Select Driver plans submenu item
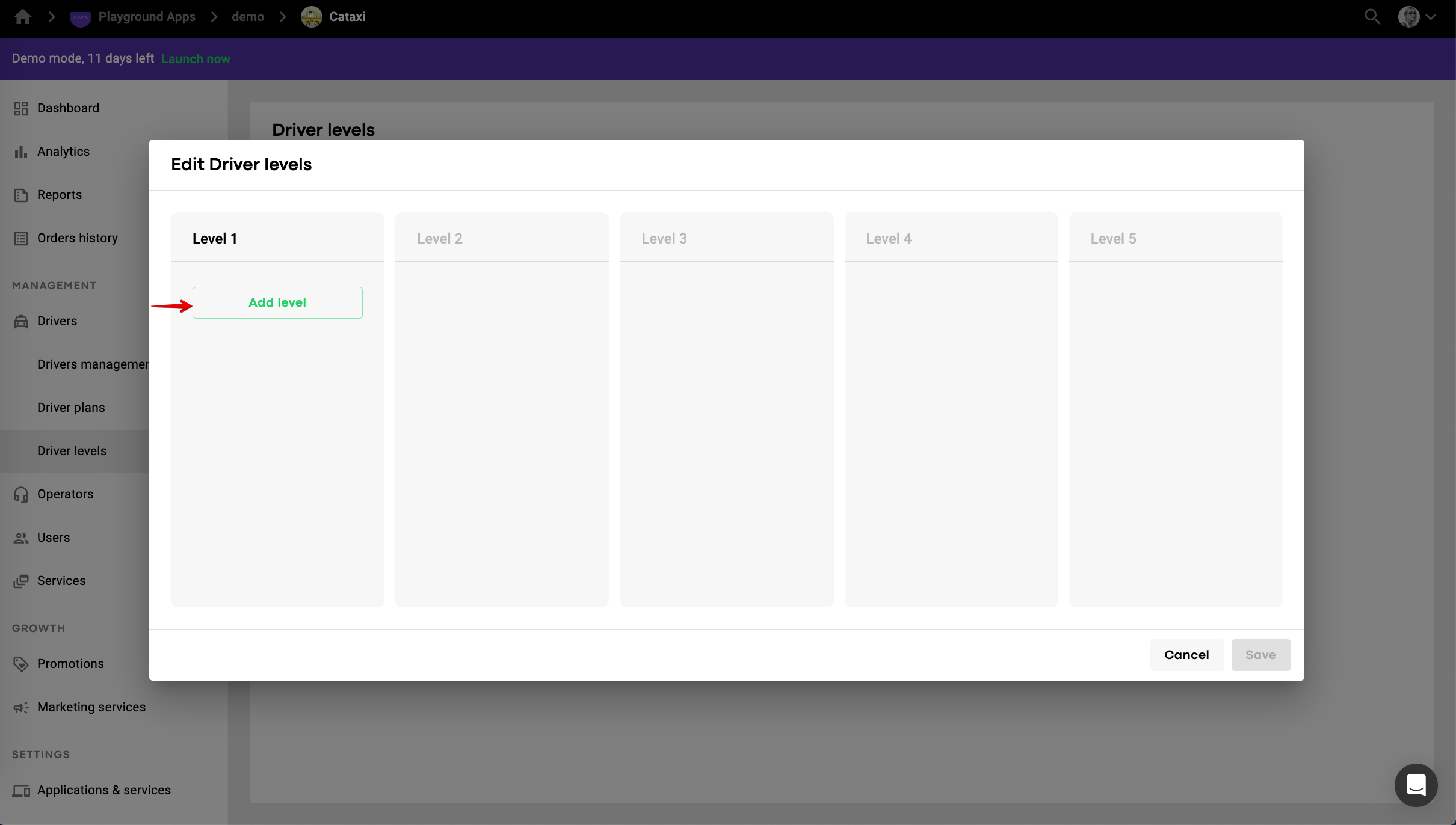 point(71,408)
